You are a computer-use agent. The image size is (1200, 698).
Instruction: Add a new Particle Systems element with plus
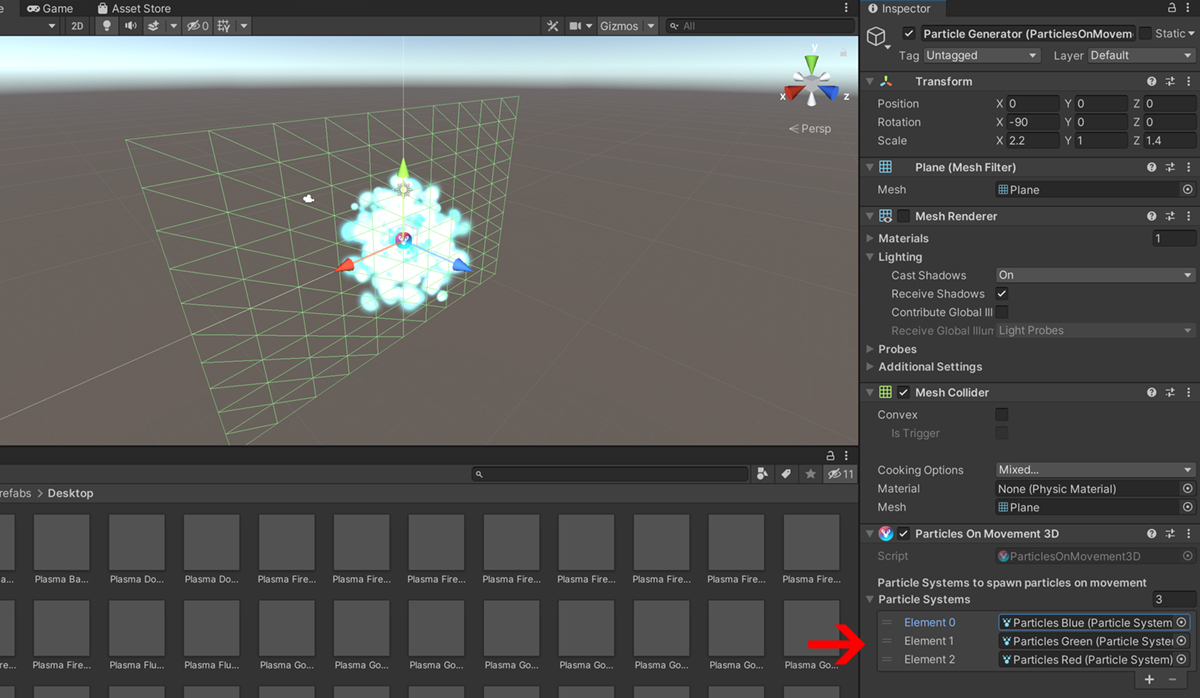[x=1149, y=680]
